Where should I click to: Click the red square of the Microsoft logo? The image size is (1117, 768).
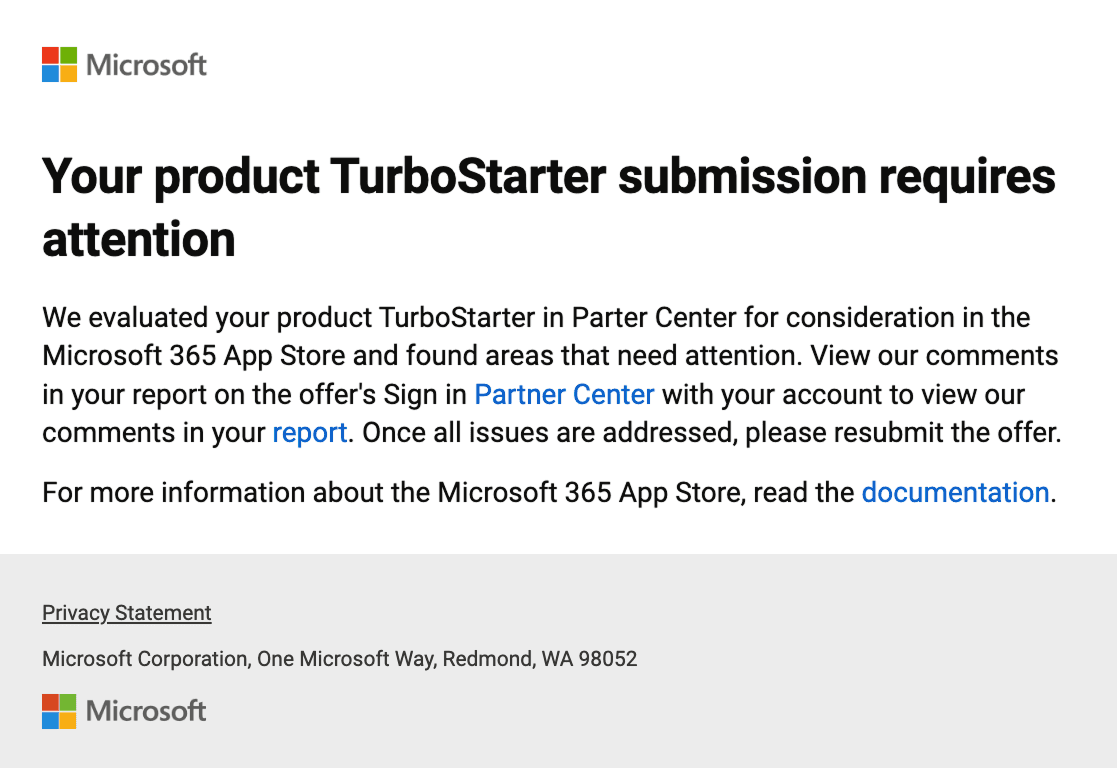pos(48,56)
